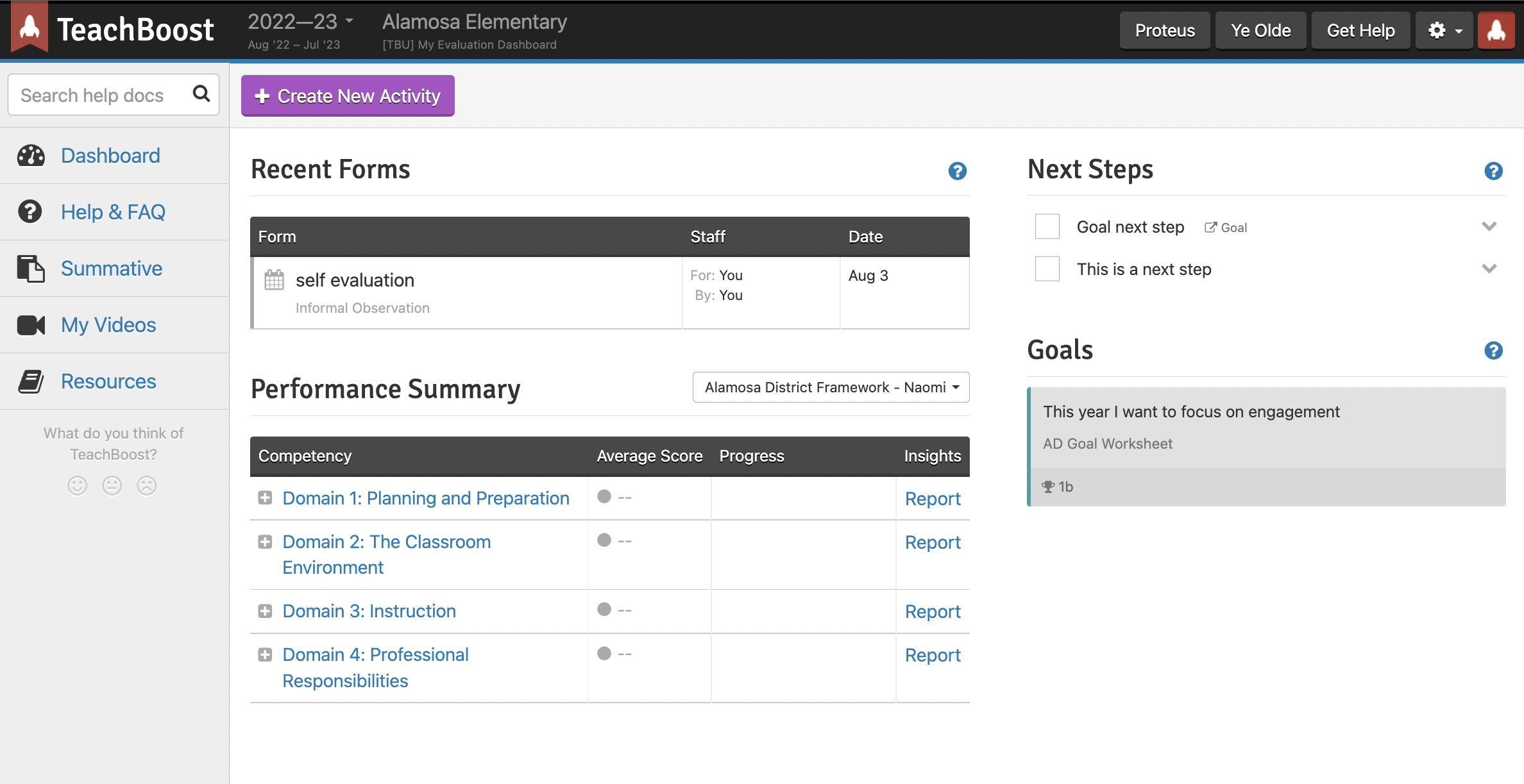Open the Alamosa District Framework - Naomi dropdown
The height and width of the screenshot is (784, 1524).
(831, 387)
